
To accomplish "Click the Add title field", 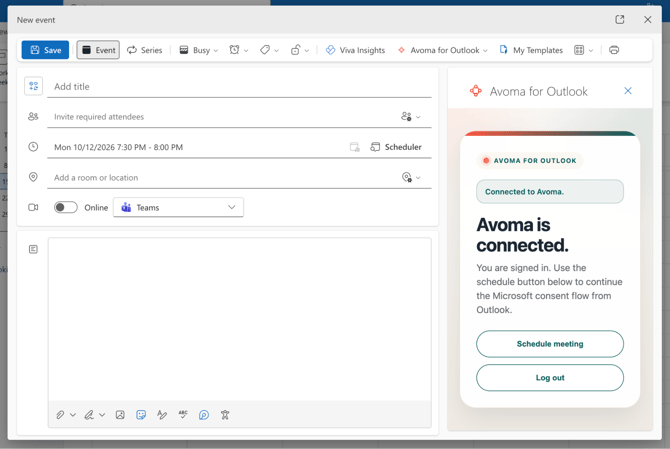I will tap(239, 87).
